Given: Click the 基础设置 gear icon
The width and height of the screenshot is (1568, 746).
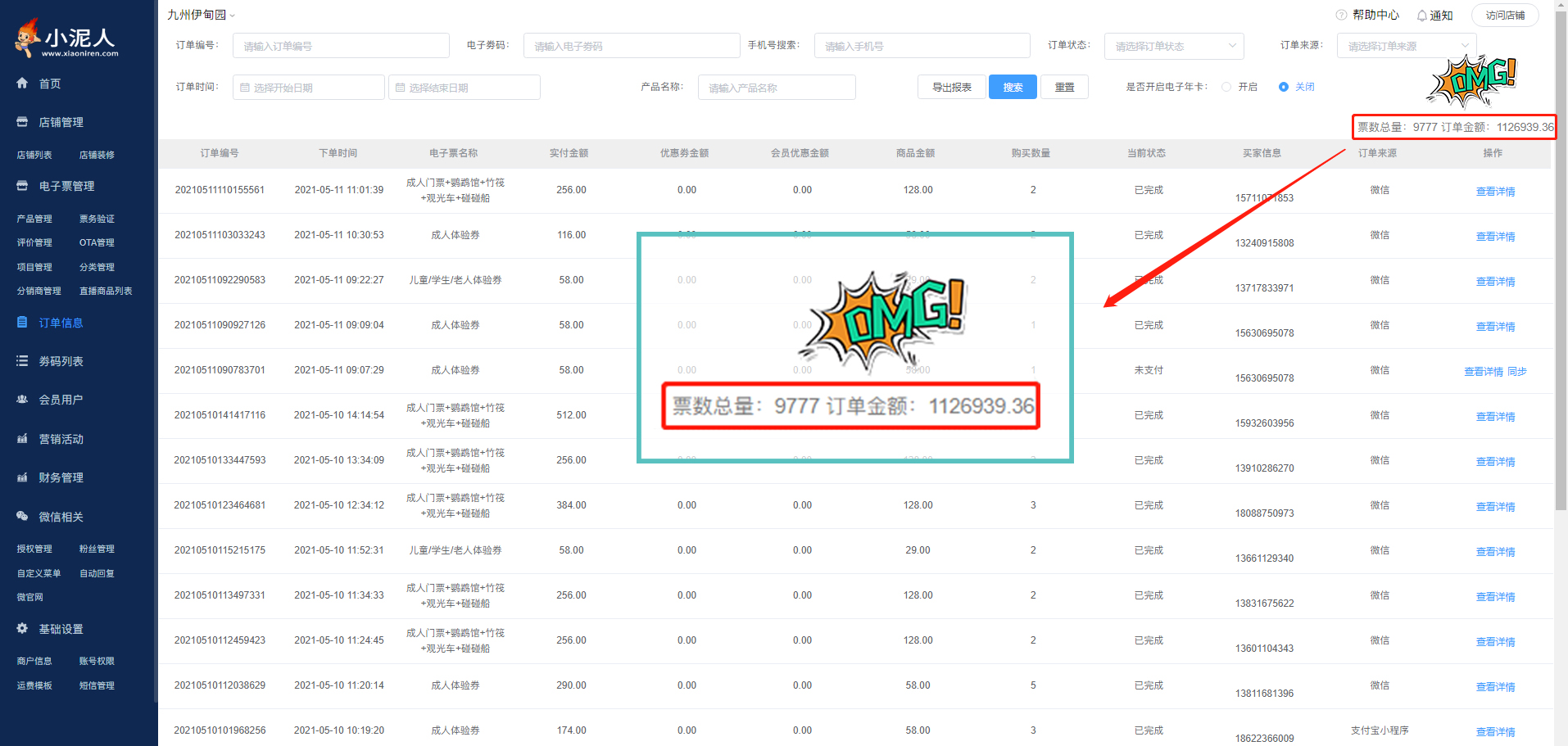Looking at the screenshot, I should point(22,629).
